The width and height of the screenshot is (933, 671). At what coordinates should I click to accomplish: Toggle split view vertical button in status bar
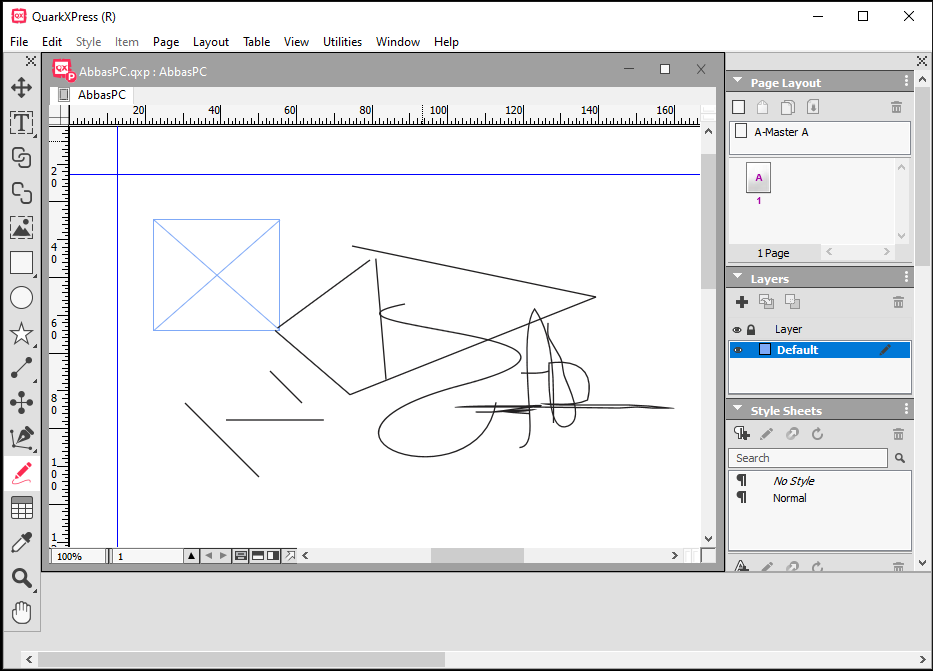pyautogui.click(x=273, y=556)
